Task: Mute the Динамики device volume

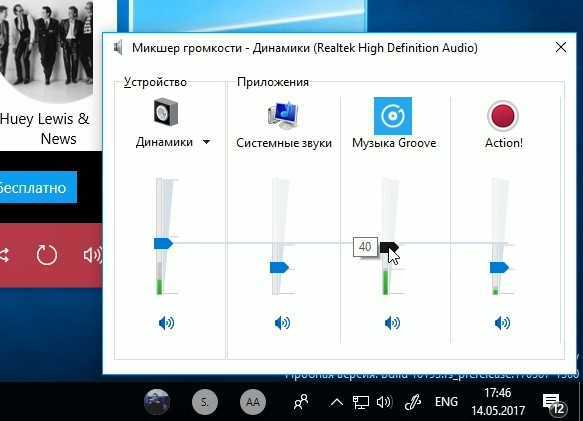Action: [166, 323]
